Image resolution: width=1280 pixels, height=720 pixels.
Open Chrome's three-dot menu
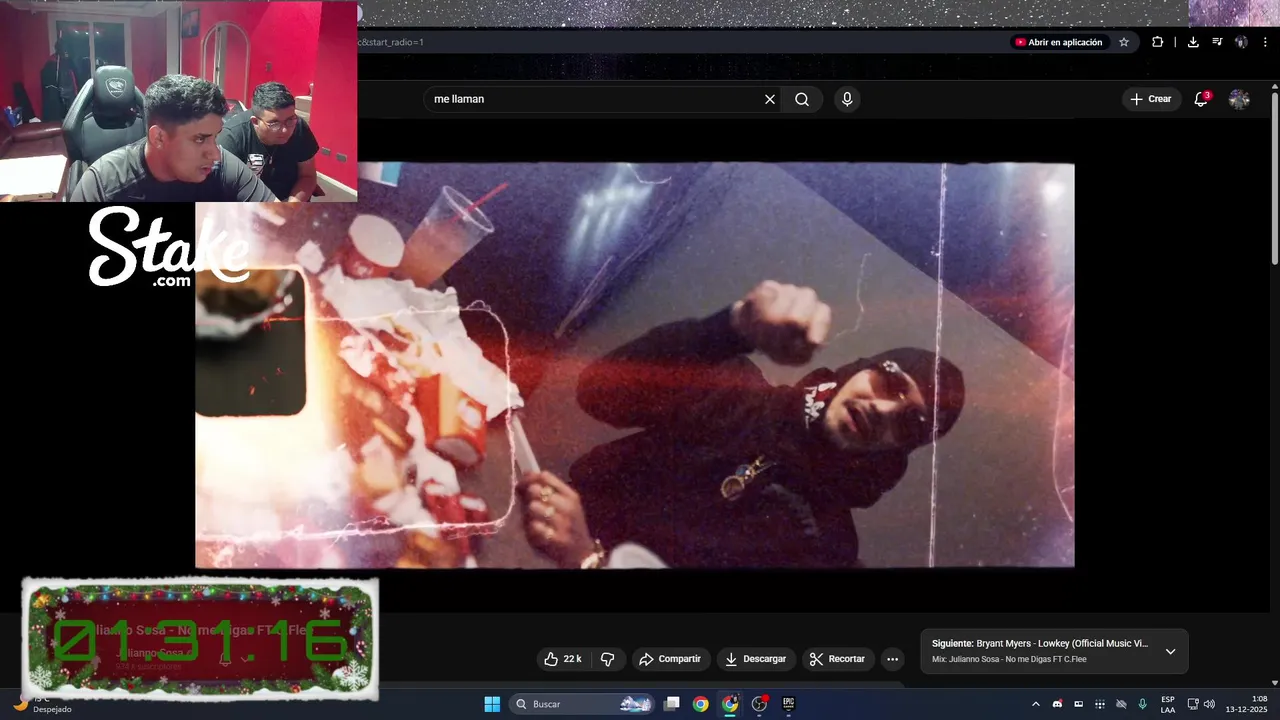pyautogui.click(x=1264, y=42)
